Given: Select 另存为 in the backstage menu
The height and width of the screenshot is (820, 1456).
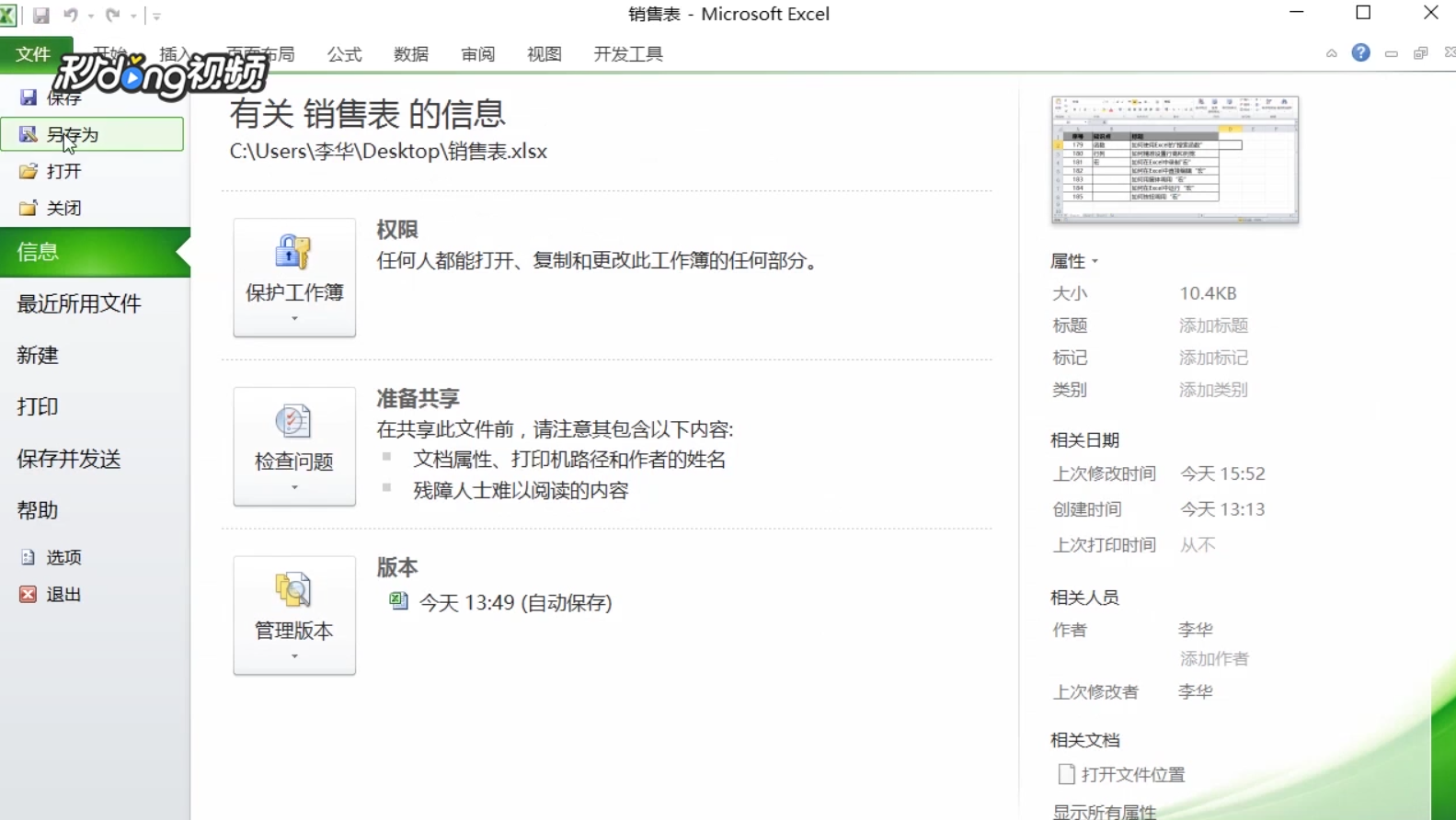Looking at the screenshot, I should pos(92,134).
